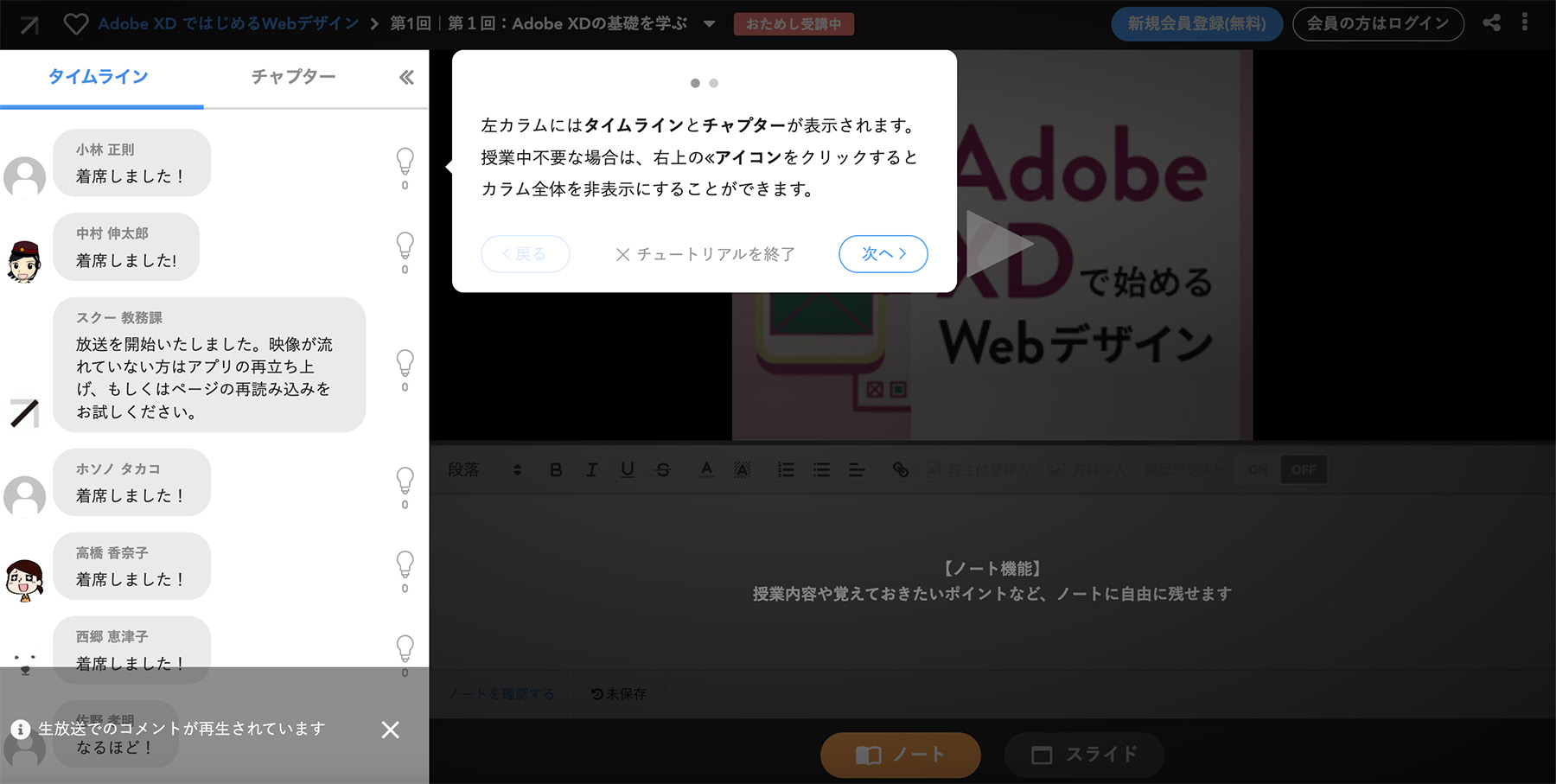The height and width of the screenshot is (784, 1556).
Task: Open the 段落 paragraph style dropdown
Action: pyautogui.click(x=484, y=469)
